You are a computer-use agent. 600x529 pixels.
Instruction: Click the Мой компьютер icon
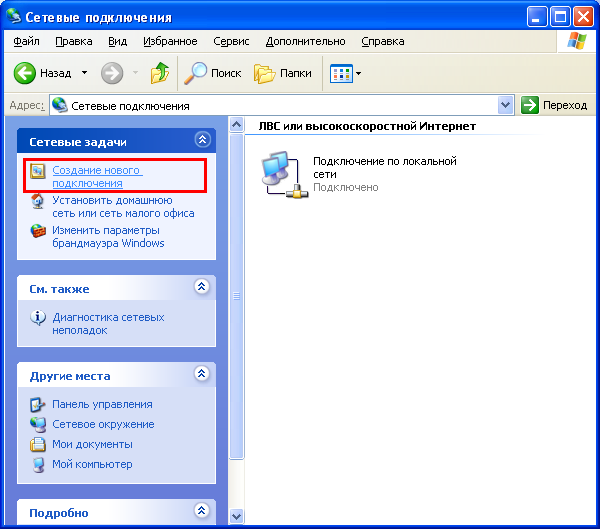(x=38, y=465)
